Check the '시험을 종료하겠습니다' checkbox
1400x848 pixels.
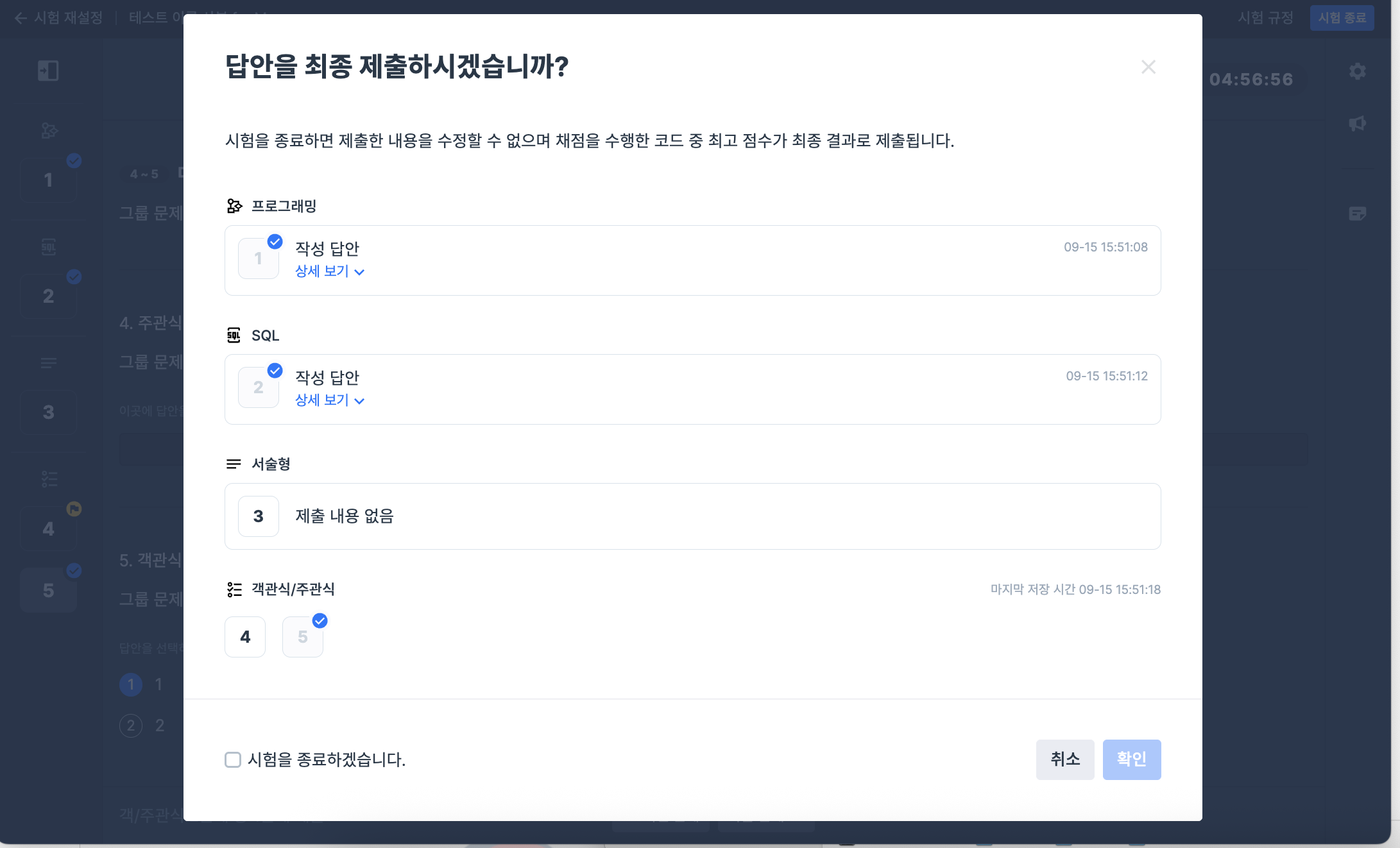[x=233, y=760]
